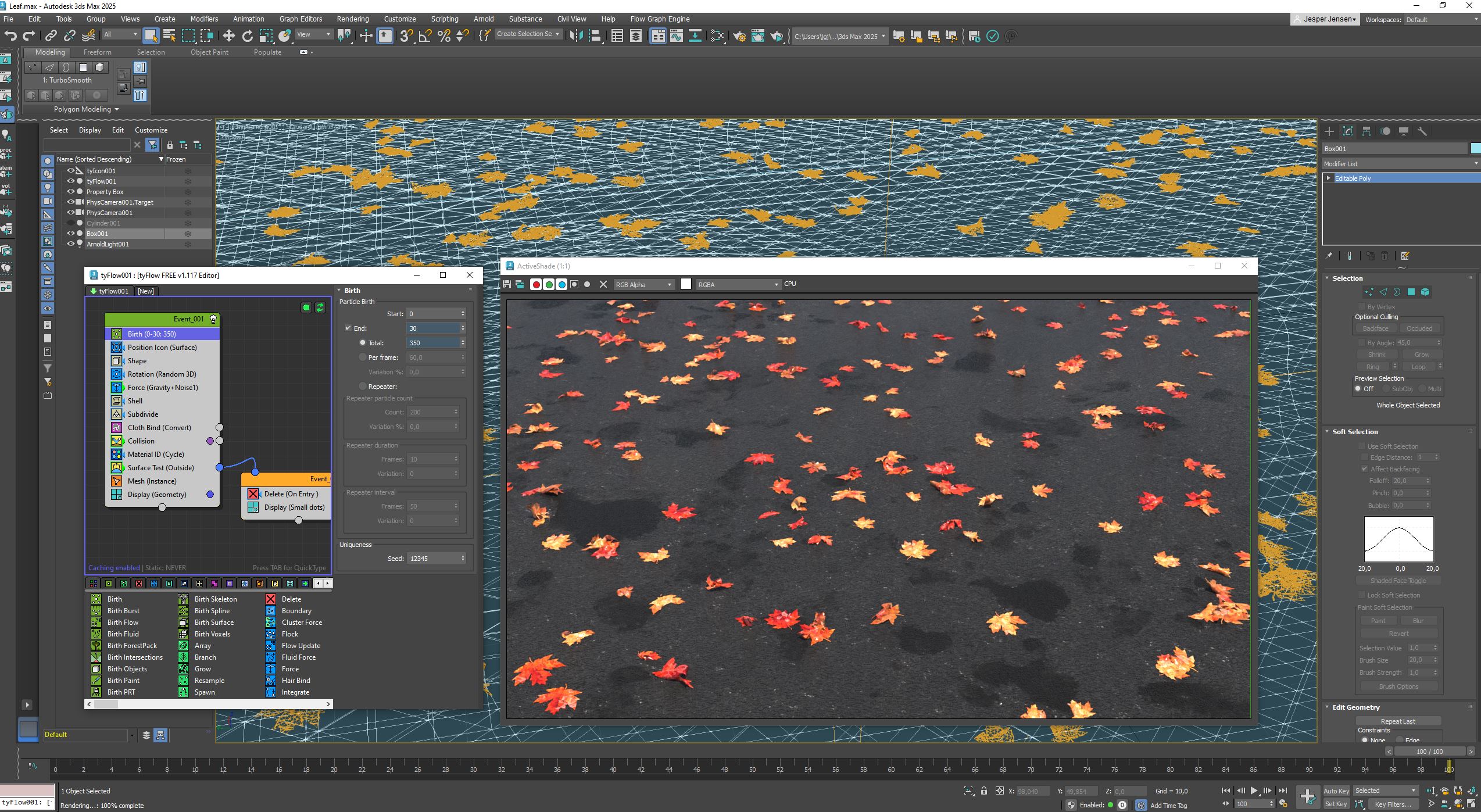This screenshot has height=812, width=1481.
Task: Open the Hierarchy panel tab icon
Action: (1366, 131)
